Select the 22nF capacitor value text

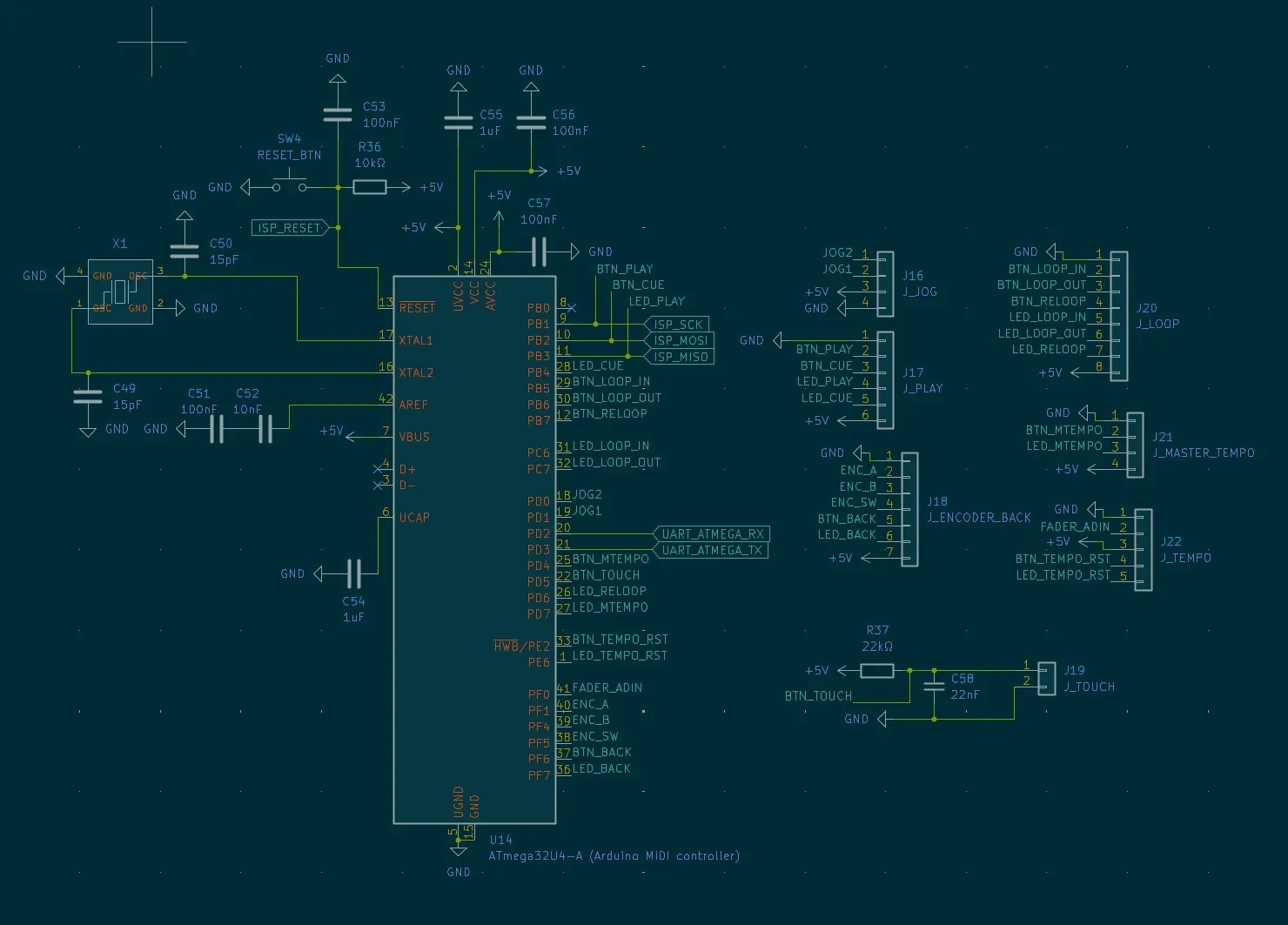965,694
